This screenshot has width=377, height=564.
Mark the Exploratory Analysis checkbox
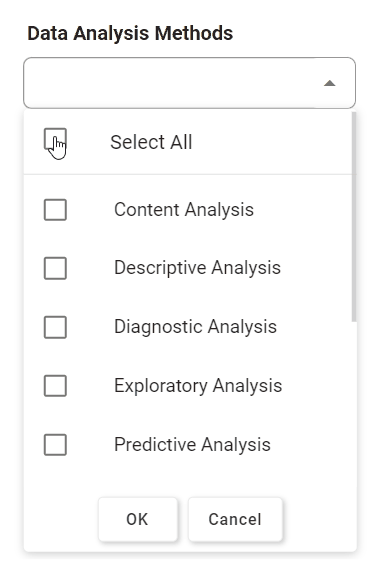[x=55, y=386]
